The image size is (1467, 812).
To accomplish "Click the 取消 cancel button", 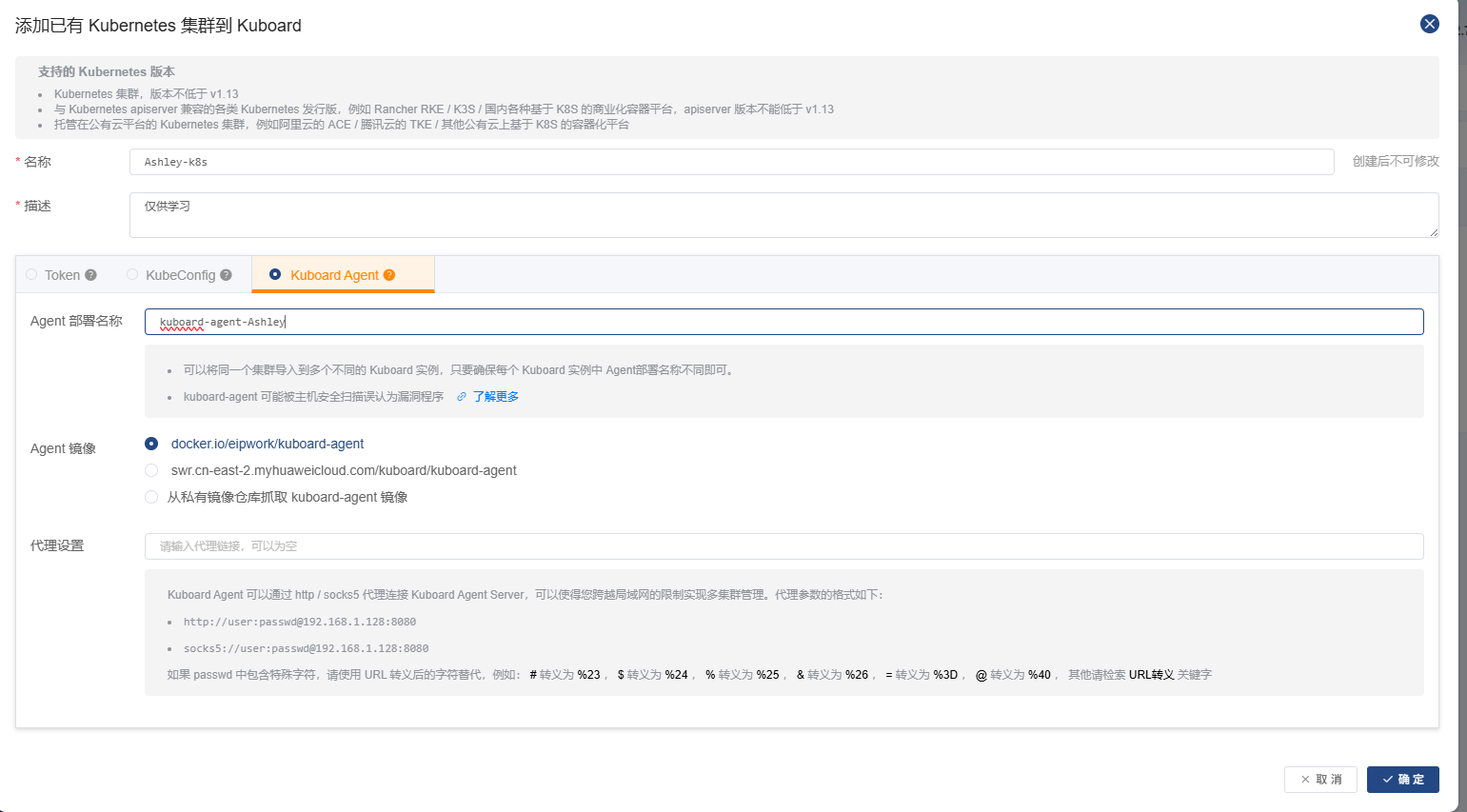I will 1320,780.
